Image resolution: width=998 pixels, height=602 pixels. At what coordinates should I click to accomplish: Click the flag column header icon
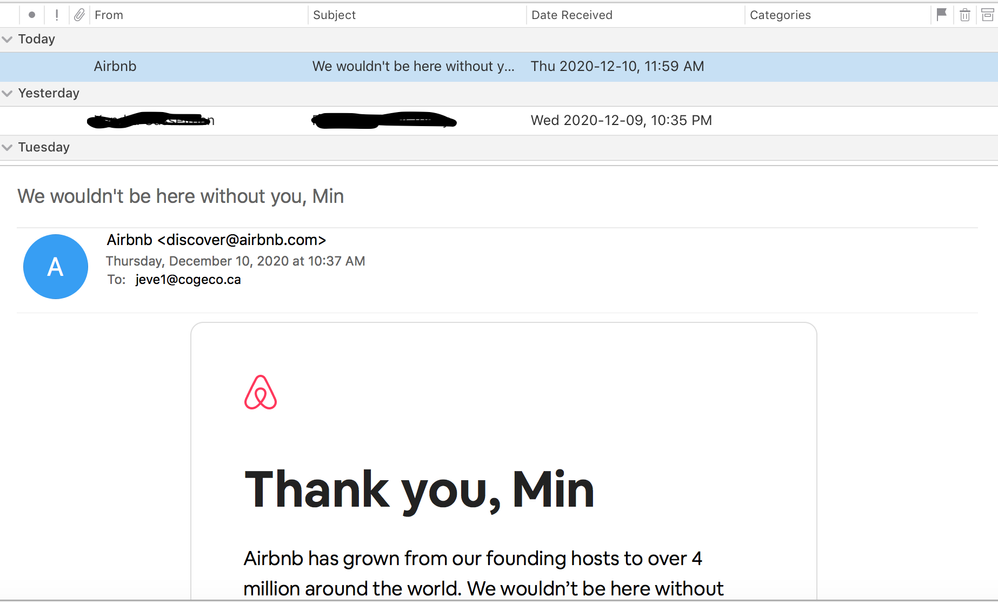[941, 15]
